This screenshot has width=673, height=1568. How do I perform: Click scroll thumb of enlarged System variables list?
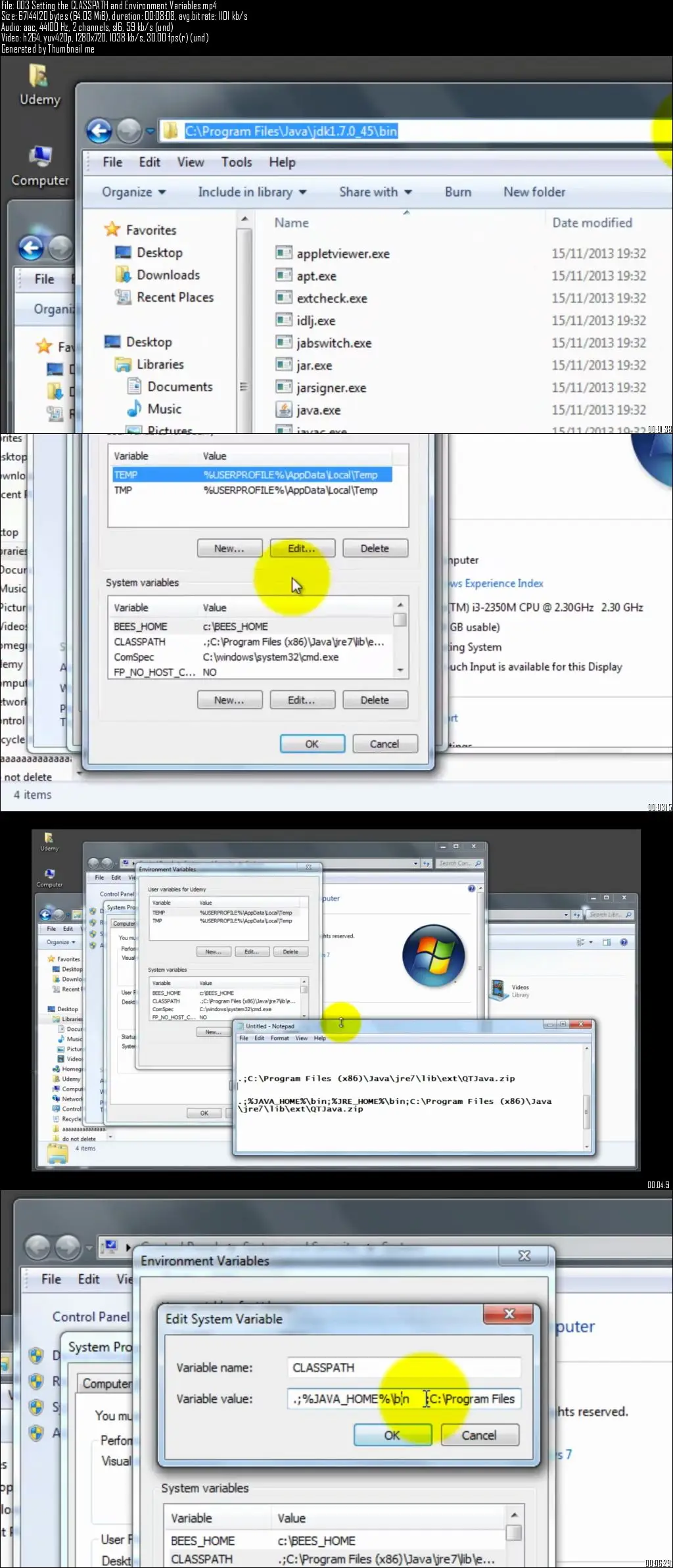400,619
